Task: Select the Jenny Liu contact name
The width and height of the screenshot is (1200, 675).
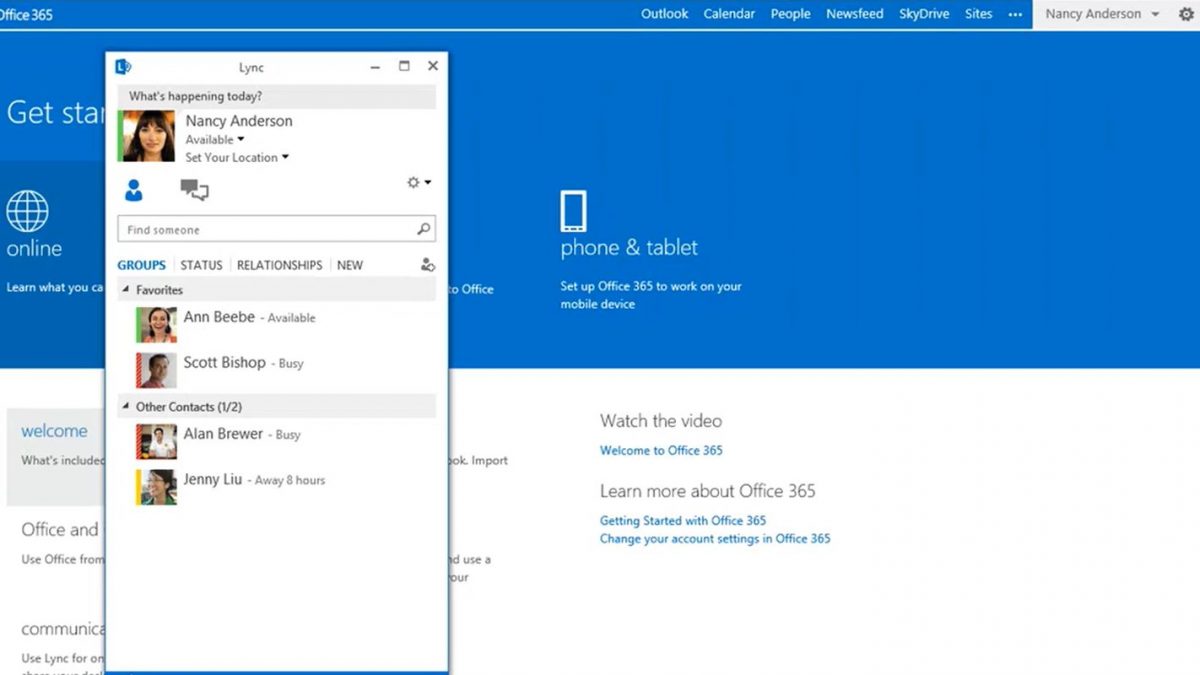Action: [x=213, y=480]
